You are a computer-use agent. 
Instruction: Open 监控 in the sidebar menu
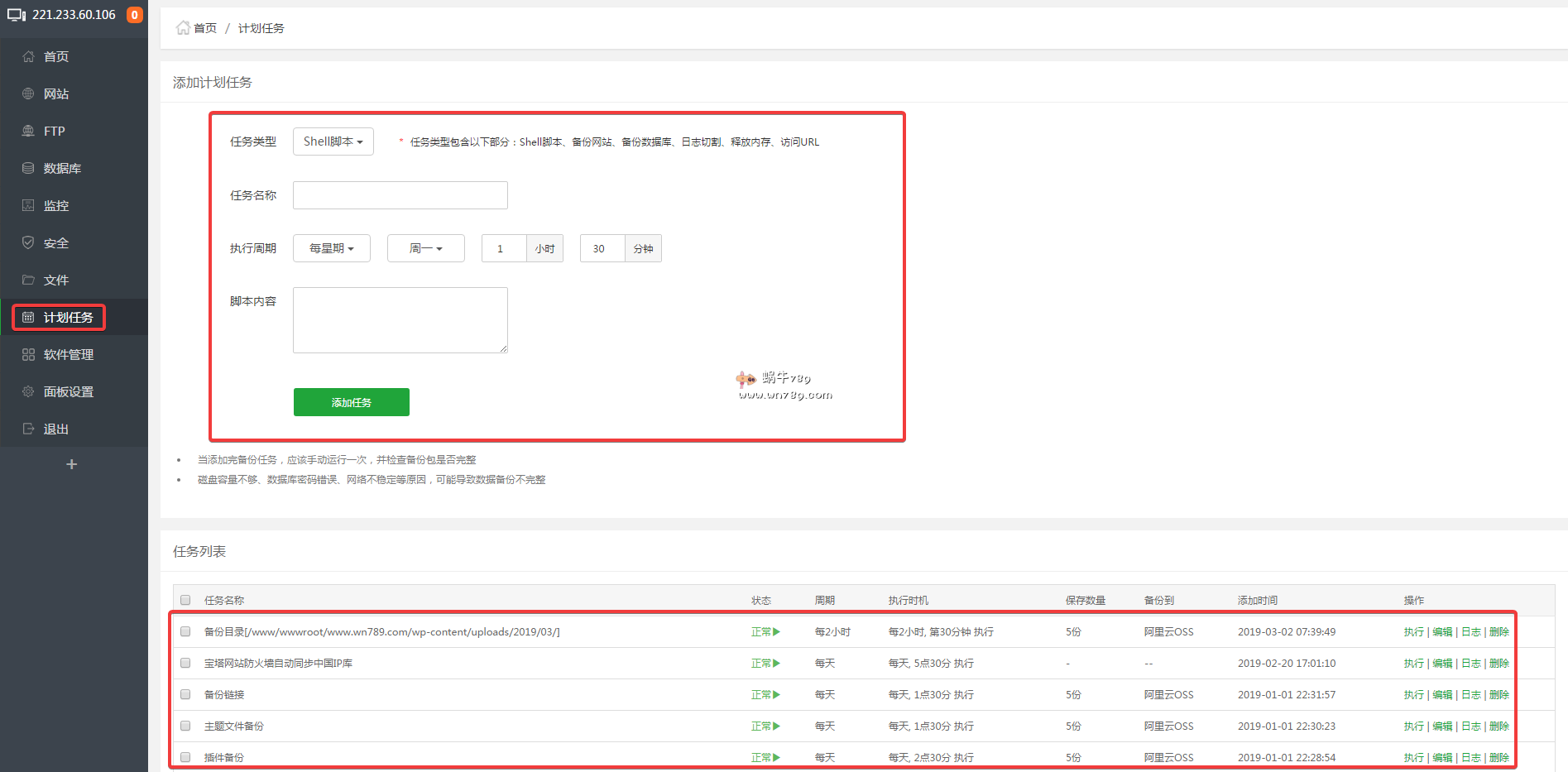click(56, 206)
